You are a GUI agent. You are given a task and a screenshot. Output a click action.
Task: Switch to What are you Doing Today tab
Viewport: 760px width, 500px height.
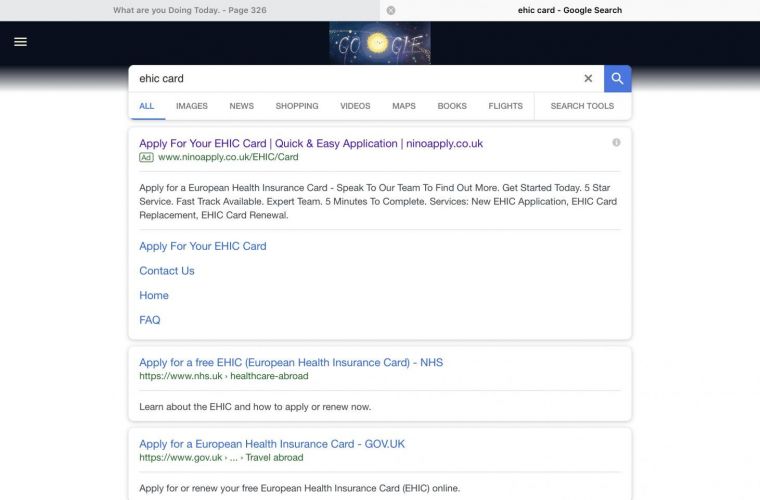click(190, 10)
